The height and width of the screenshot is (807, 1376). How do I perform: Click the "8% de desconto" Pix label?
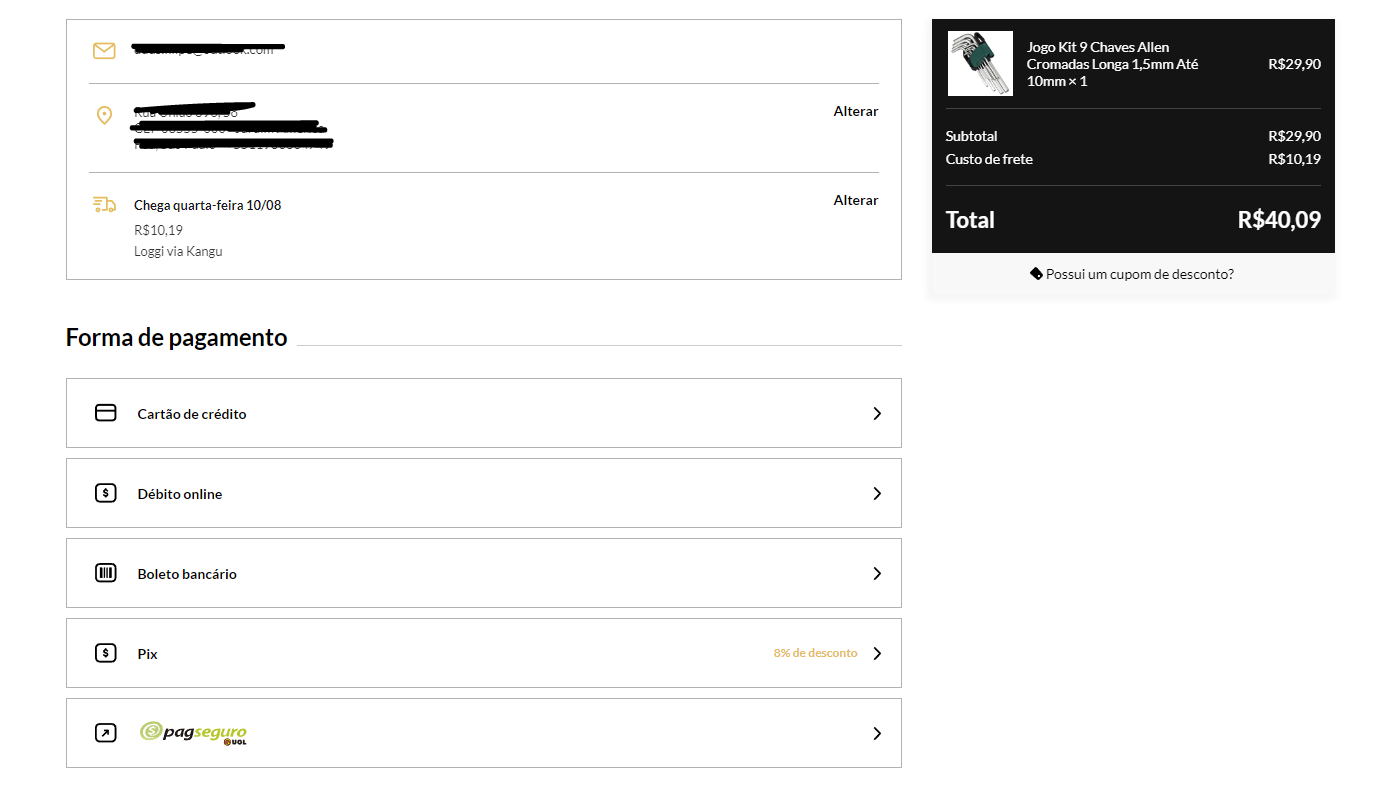815,653
